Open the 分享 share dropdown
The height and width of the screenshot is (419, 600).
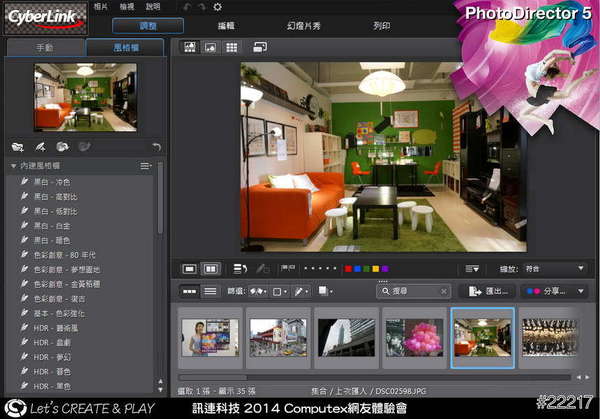pos(553,291)
